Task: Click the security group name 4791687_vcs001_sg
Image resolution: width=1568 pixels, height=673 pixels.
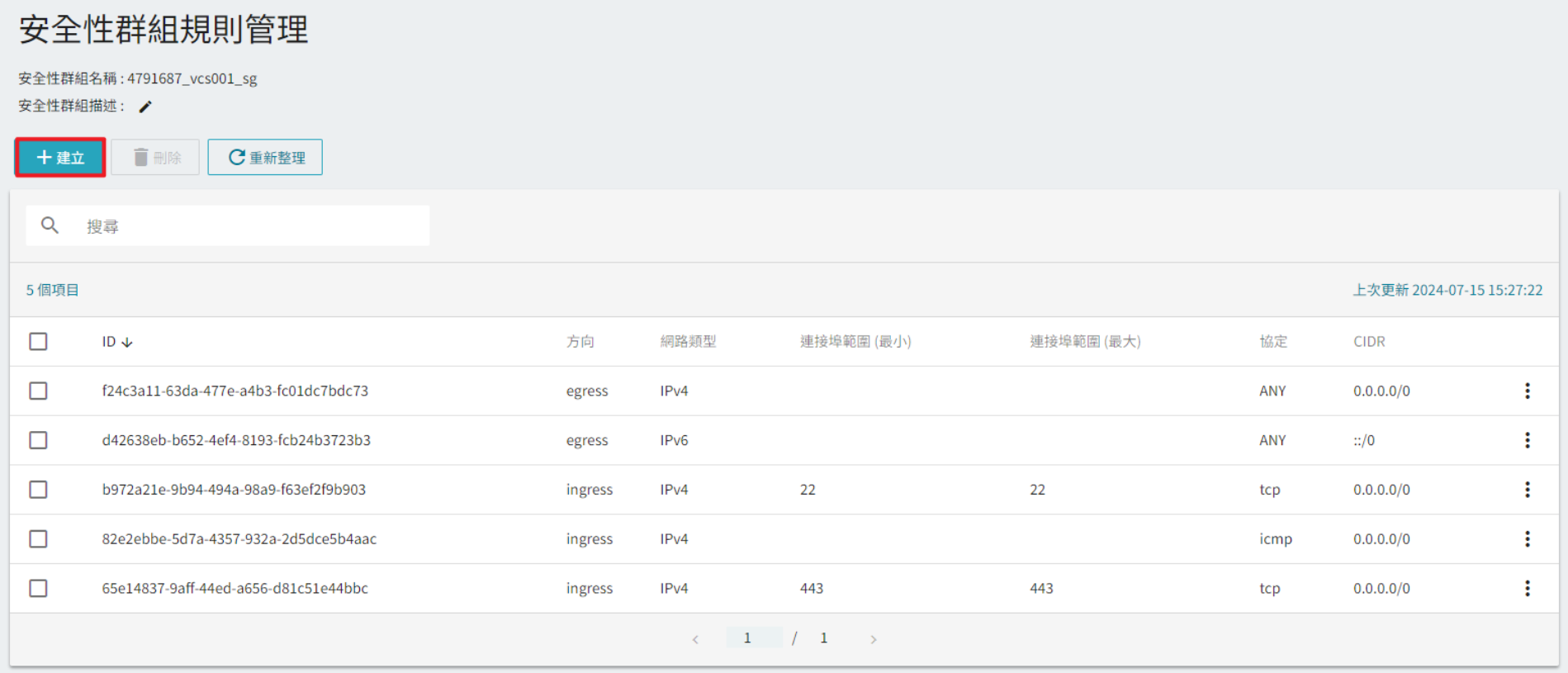Action: pyautogui.click(x=192, y=78)
